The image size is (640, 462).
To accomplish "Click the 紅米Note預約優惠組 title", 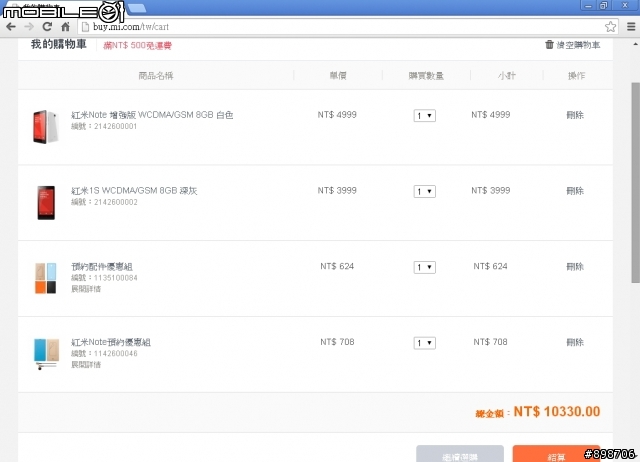I will tap(111, 342).
